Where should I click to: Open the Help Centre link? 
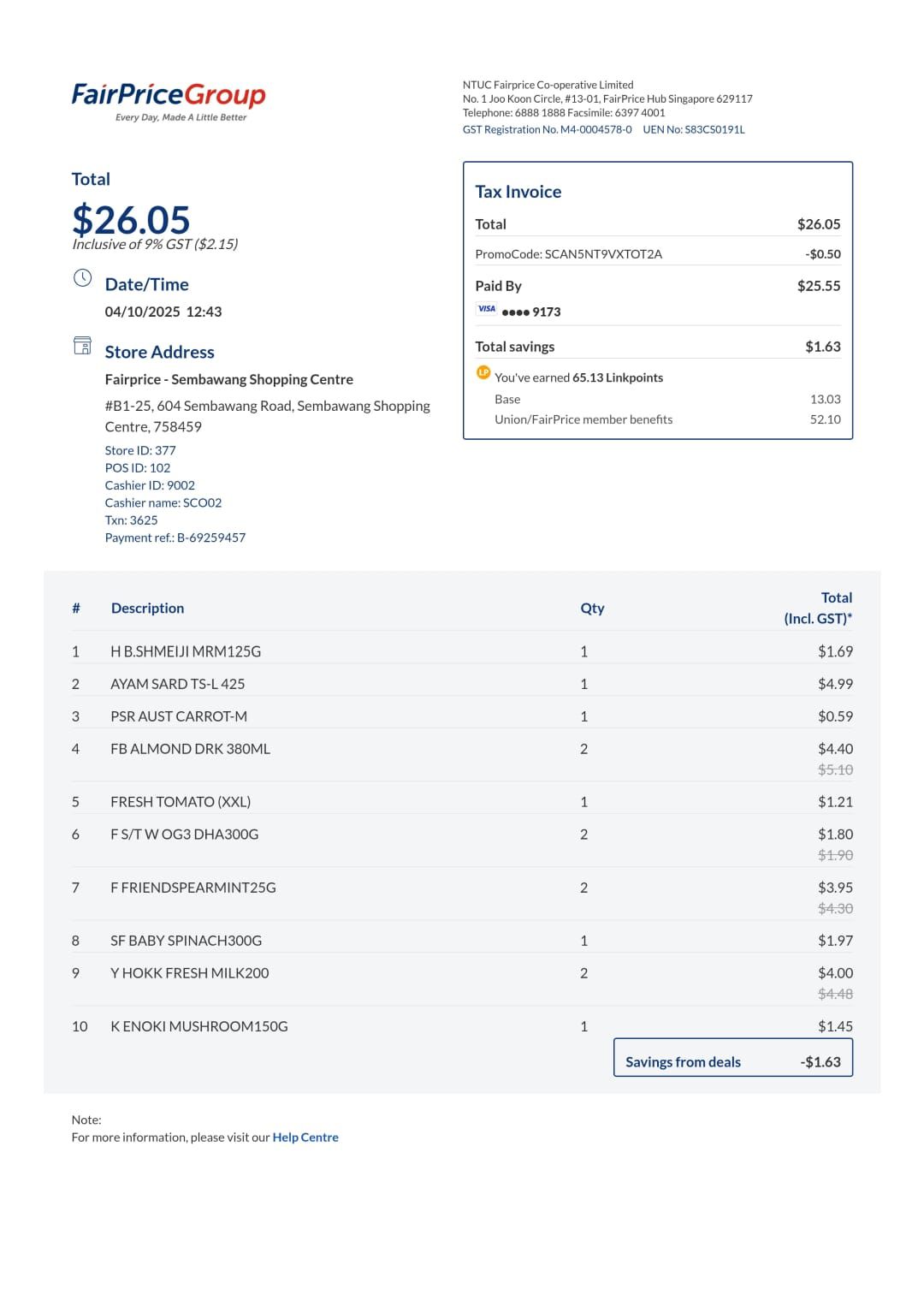coord(305,1138)
